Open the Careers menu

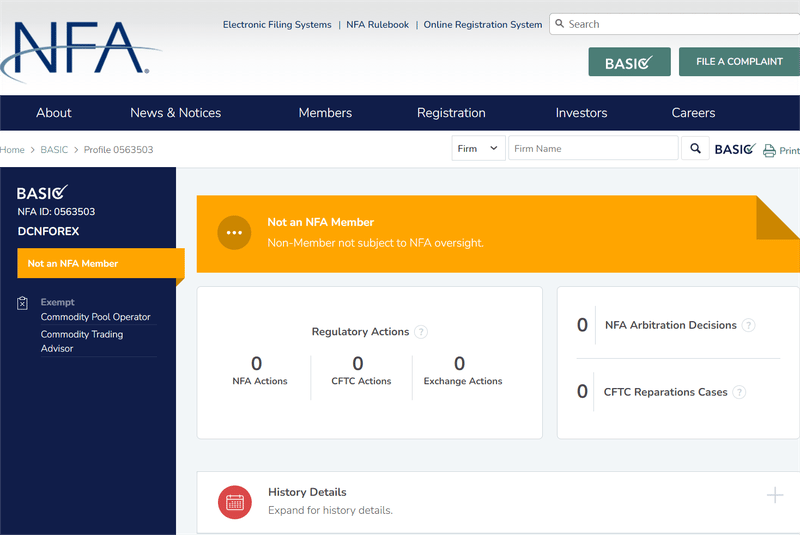(693, 113)
